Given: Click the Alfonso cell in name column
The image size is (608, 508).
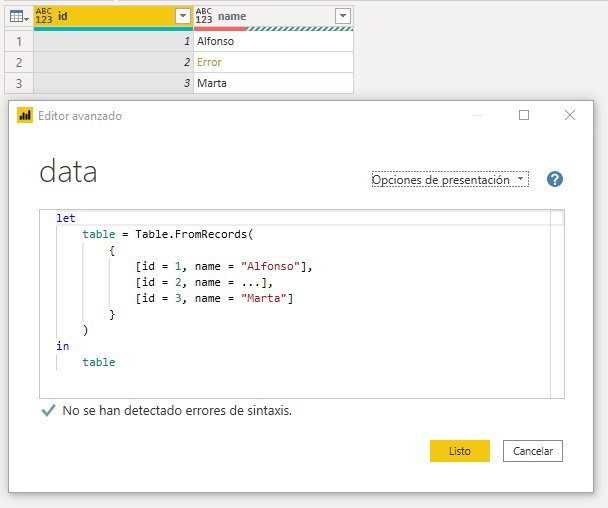Looking at the screenshot, I should tap(273, 41).
